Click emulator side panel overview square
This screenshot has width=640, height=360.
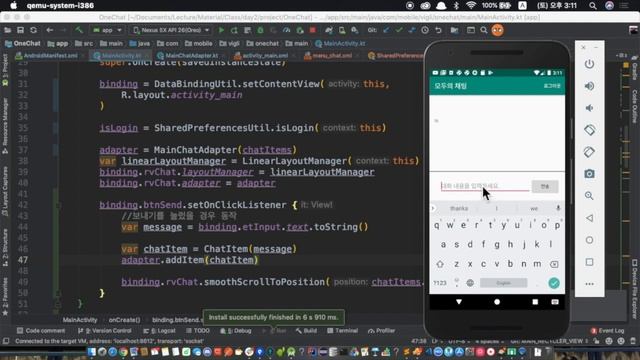click(x=589, y=262)
